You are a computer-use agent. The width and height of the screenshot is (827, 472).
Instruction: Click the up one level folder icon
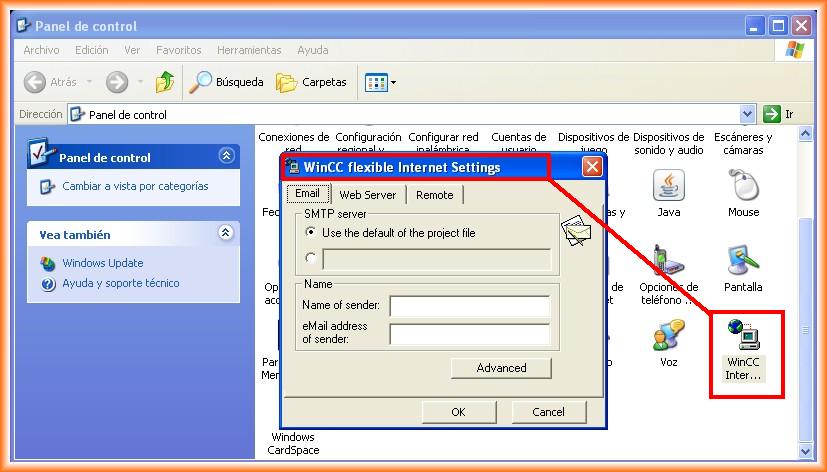[x=165, y=82]
